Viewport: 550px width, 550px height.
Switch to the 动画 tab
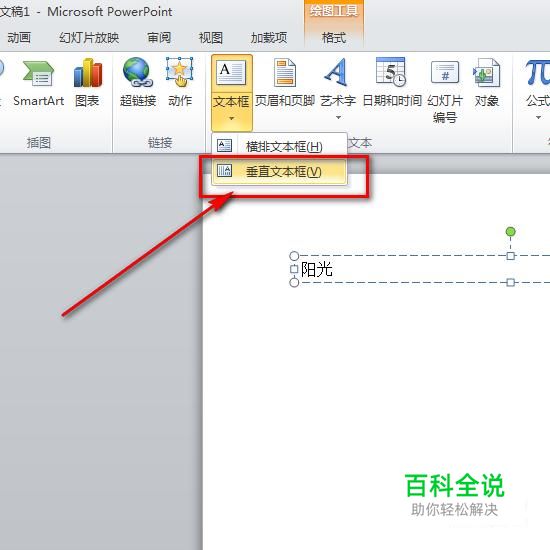pyautogui.click(x=19, y=38)
